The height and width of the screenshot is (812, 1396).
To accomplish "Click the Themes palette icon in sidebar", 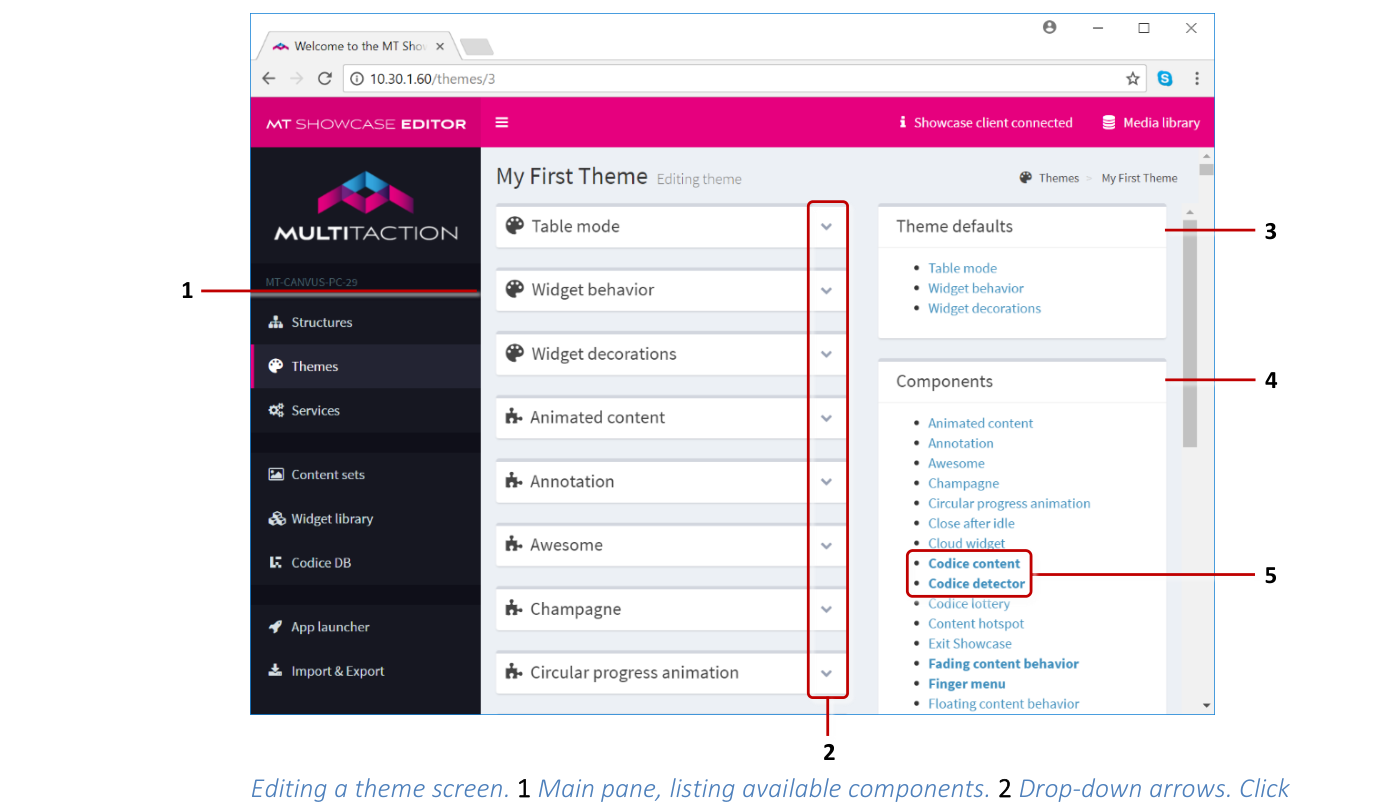I will tap(276, 366).
